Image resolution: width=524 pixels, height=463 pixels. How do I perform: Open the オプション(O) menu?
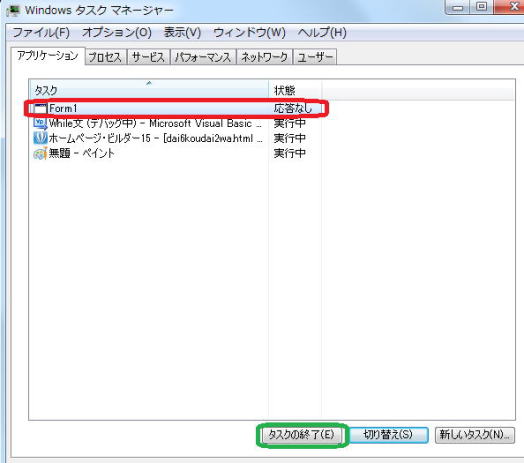point(117,33)
